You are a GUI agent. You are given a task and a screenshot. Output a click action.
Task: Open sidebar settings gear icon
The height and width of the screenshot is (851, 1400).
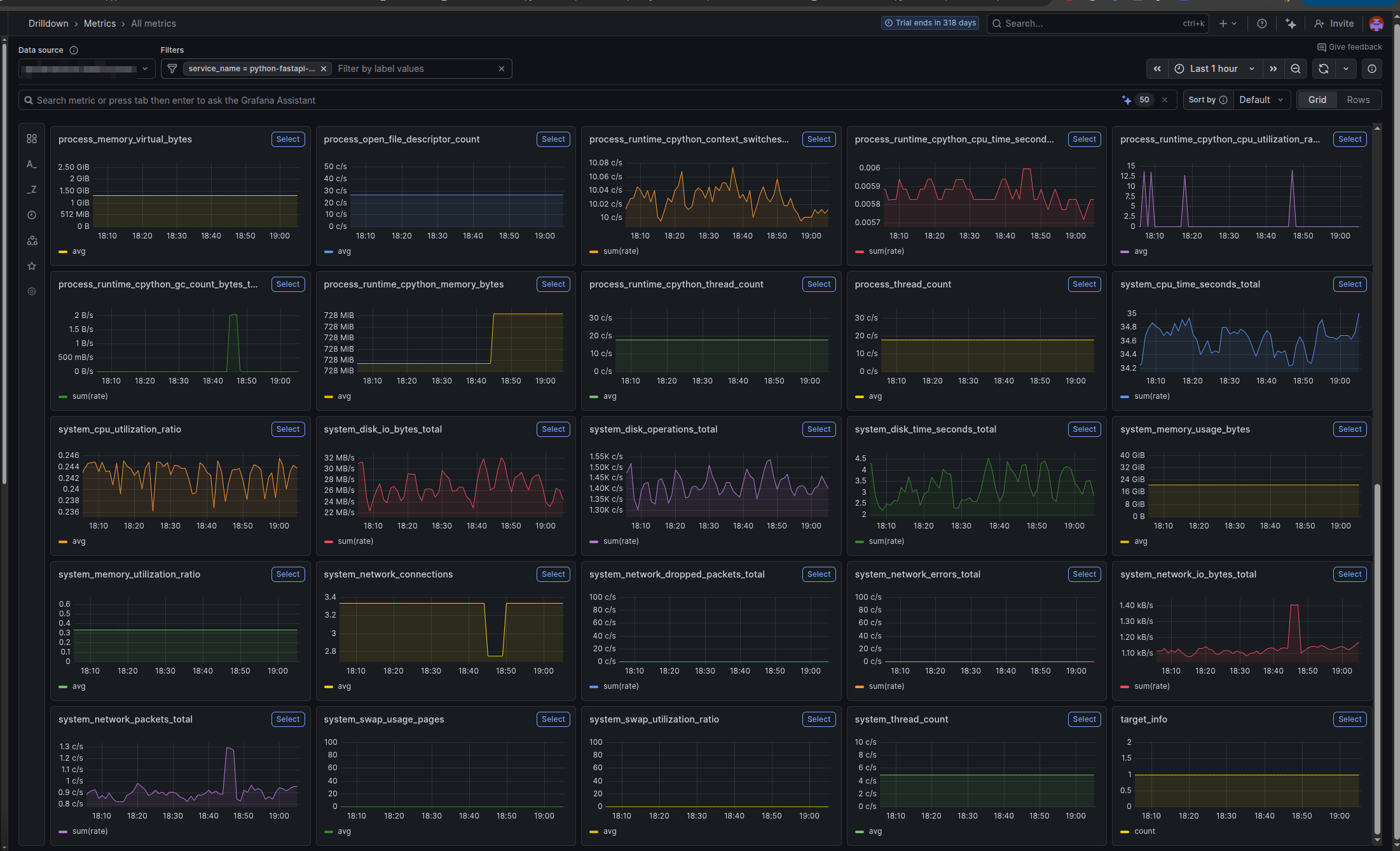[31, 291]
